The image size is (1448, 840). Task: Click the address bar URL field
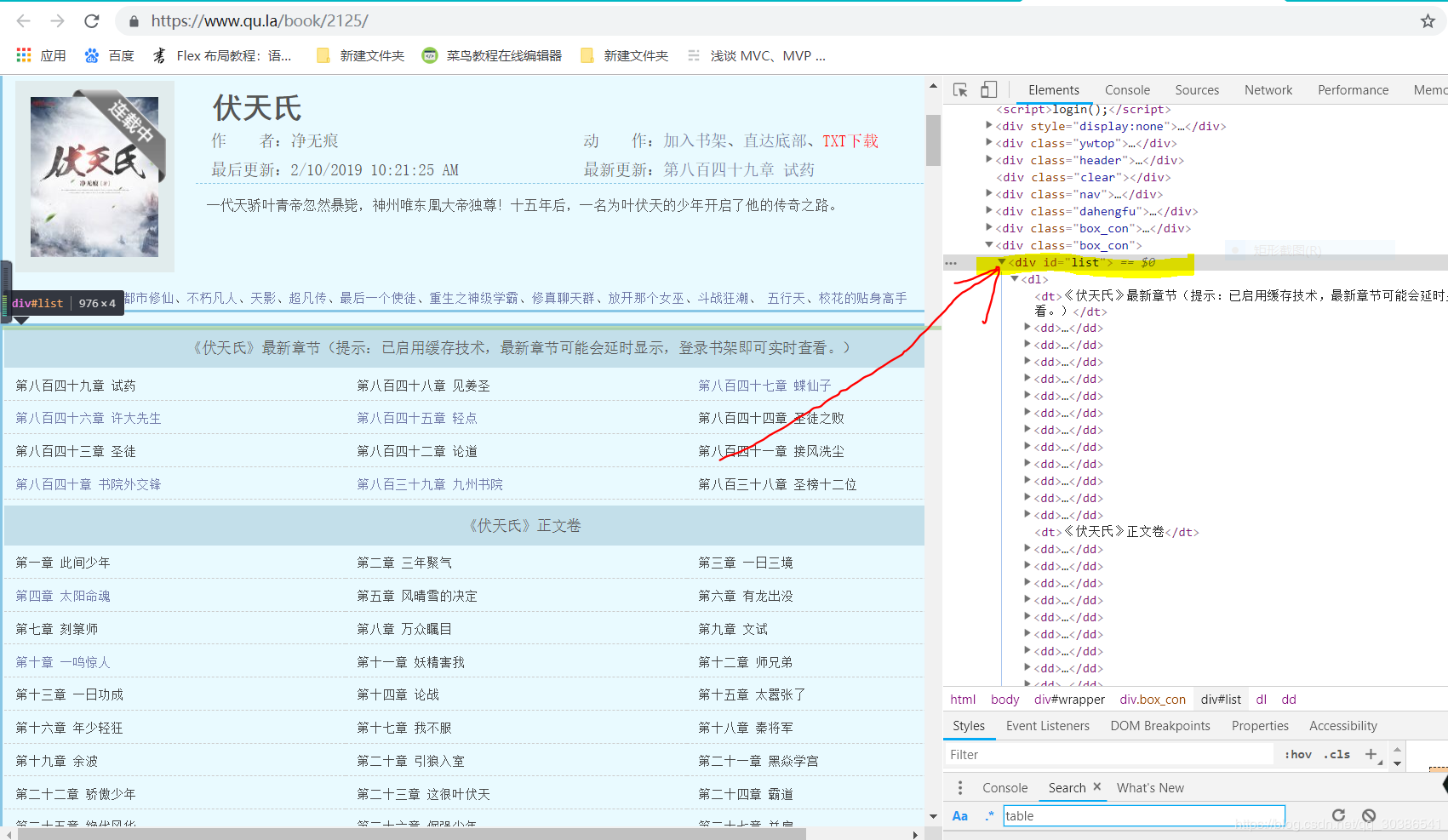[766, 21]
